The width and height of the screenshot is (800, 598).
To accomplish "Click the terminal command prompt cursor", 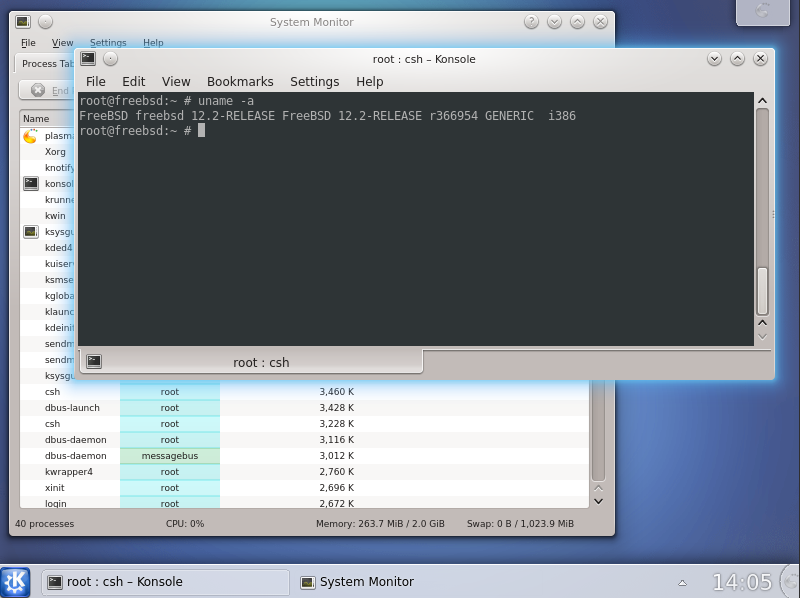I will (x=202, y=131).
